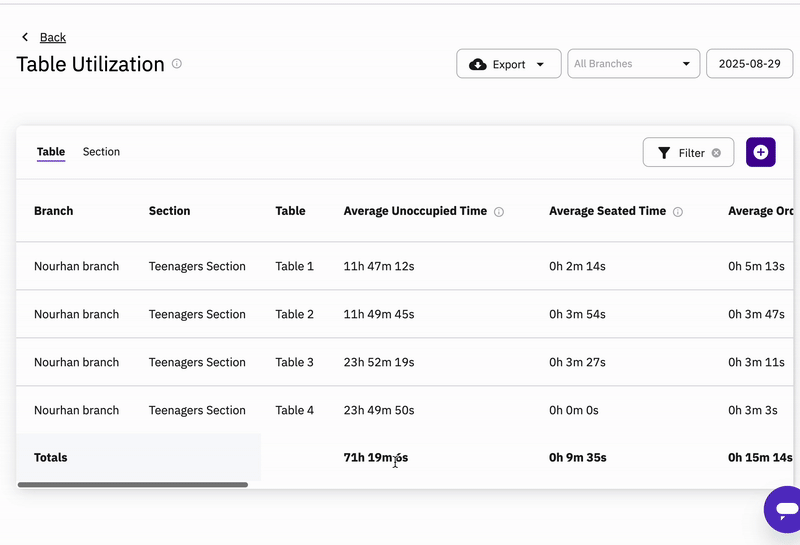Click the horizontal scrollbar under the table
The image size is (800, 545).
[133, 485]
